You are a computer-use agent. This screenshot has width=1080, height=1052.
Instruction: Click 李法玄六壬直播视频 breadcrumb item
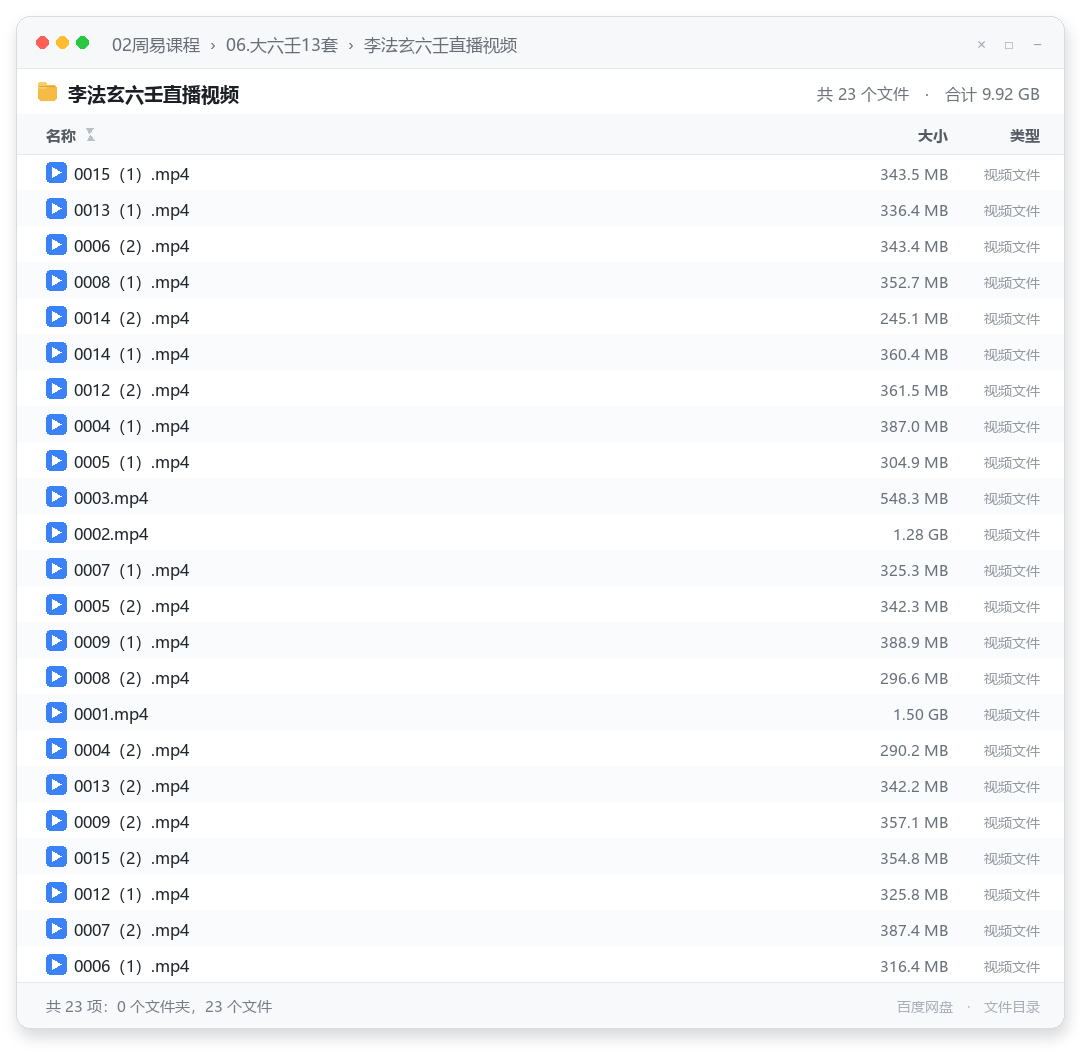(x=440, y=45)
